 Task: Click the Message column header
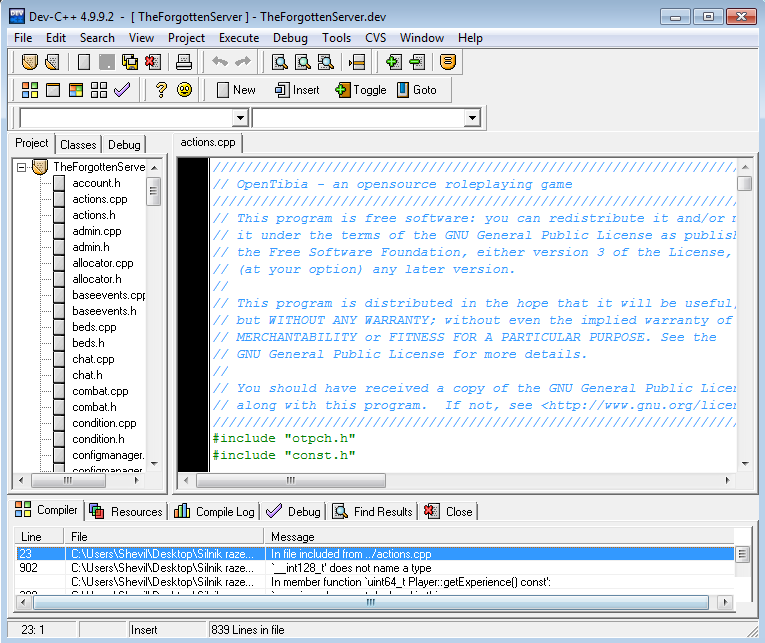[499, 537]
